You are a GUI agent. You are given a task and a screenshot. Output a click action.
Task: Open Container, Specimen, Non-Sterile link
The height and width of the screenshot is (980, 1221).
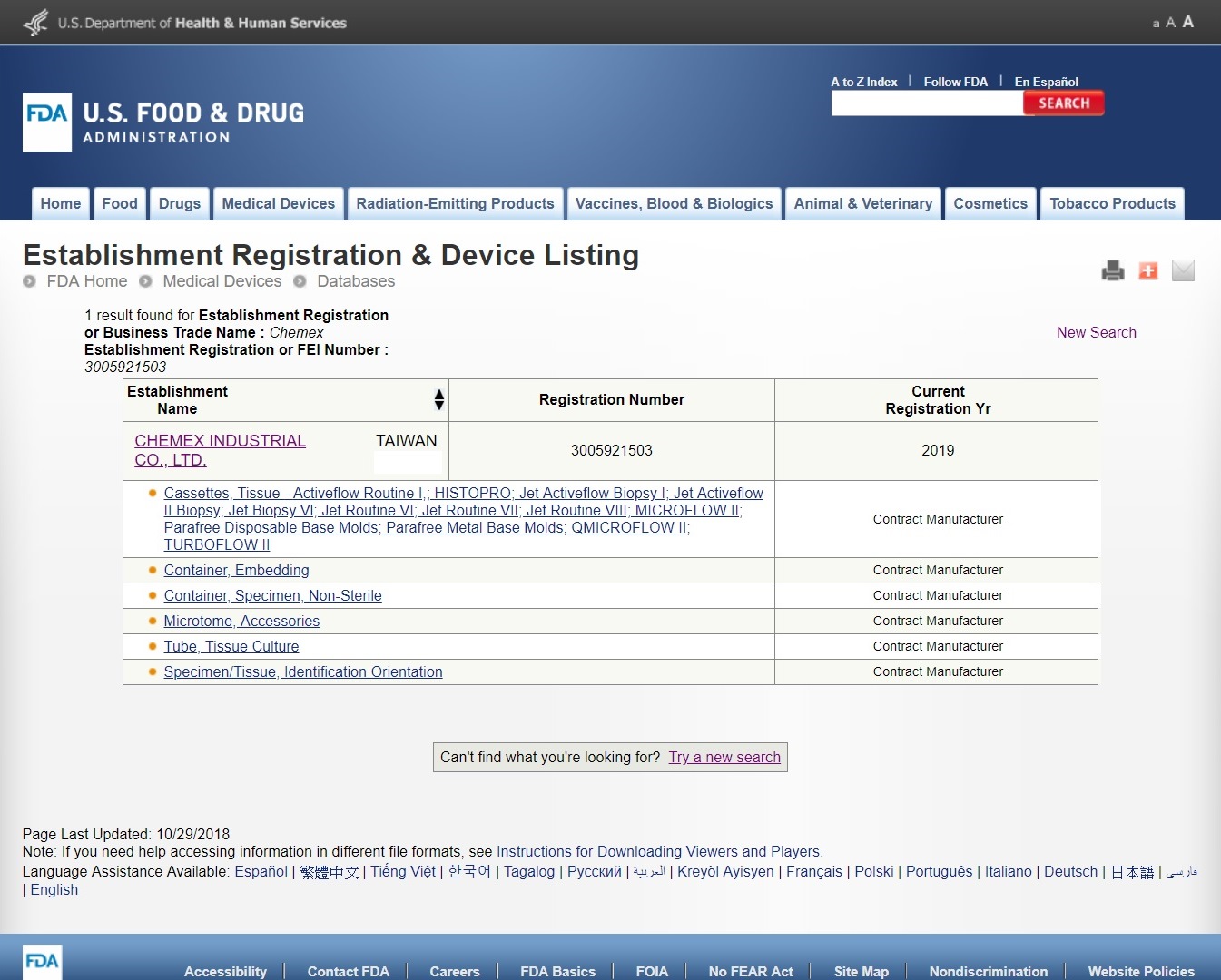(x=272, y=596)
